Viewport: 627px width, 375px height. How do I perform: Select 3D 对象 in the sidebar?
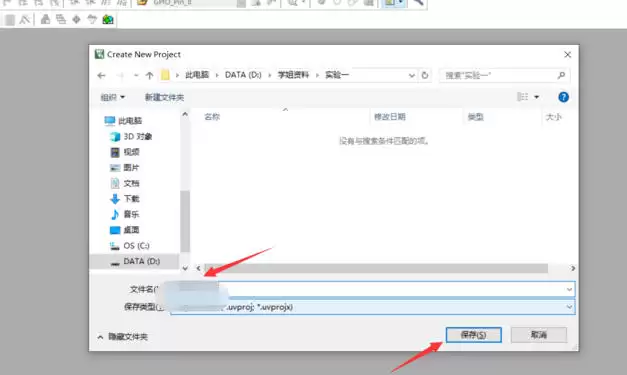138,136
